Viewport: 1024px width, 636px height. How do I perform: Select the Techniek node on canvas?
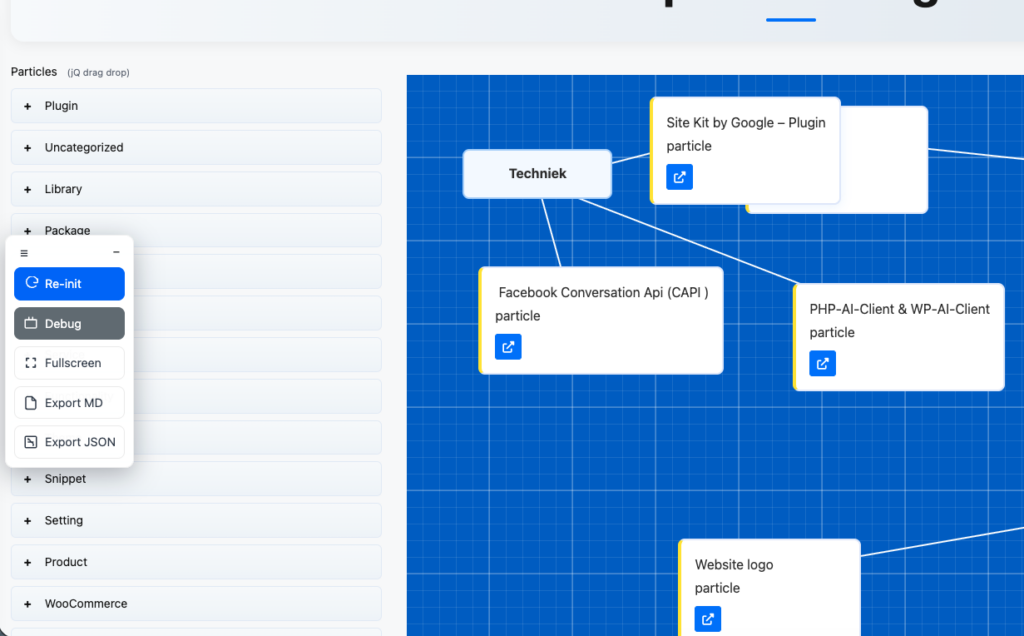[537, 174]
